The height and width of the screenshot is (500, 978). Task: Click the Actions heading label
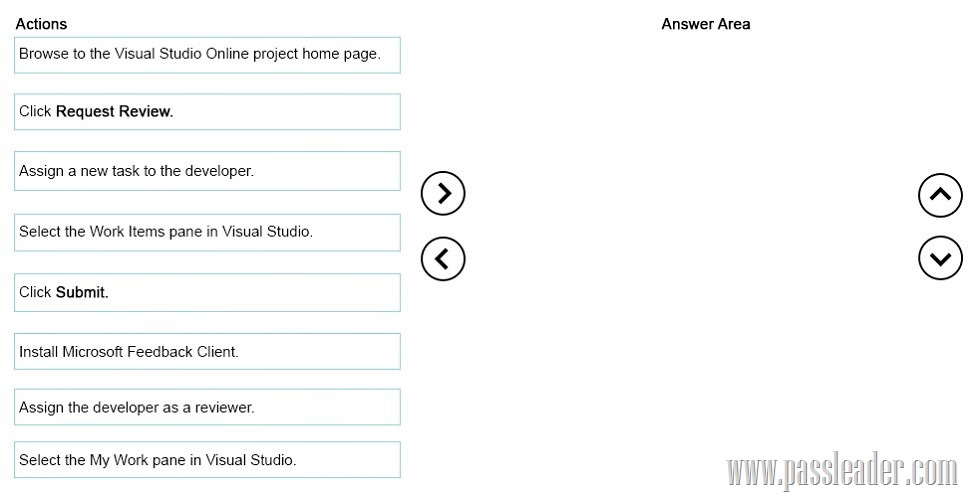(41, 24)
